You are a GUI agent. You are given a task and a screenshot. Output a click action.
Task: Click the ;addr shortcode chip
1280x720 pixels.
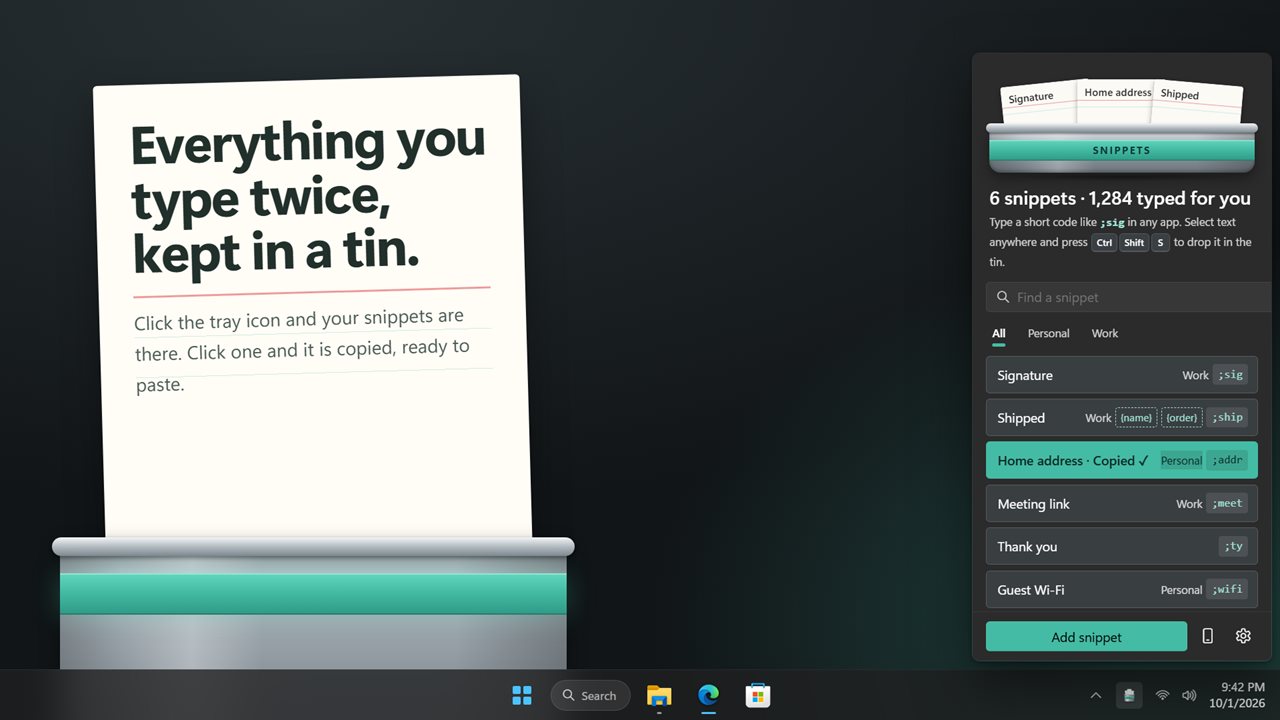[1227, 461]
